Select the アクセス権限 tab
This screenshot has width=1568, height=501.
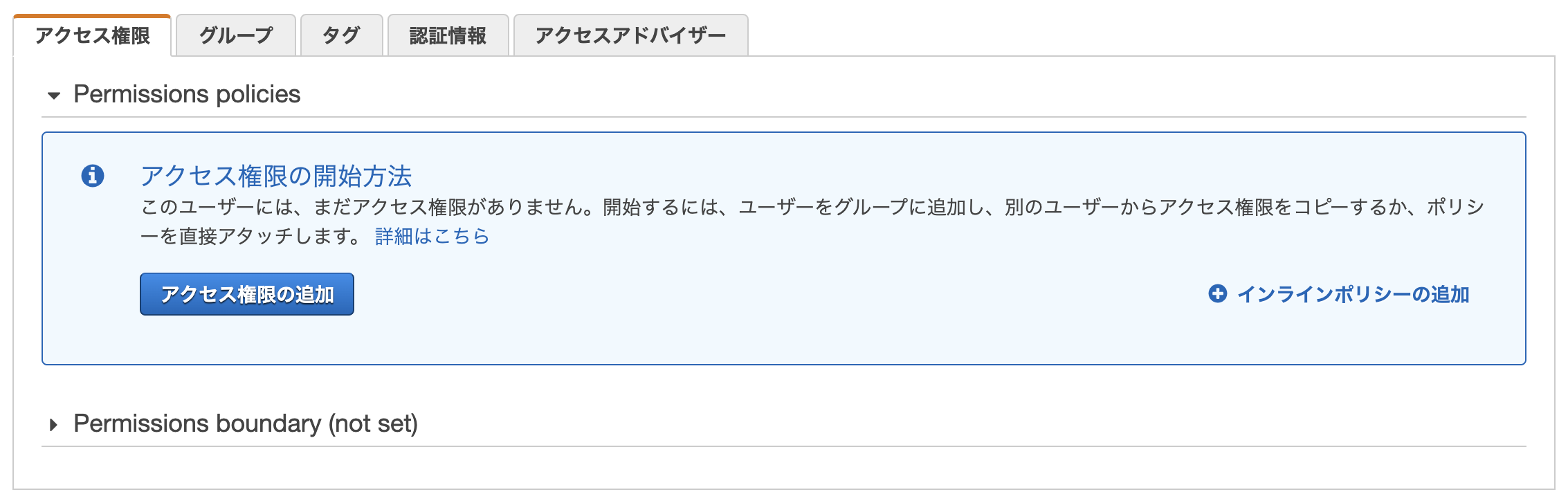(x=92, y=35)
